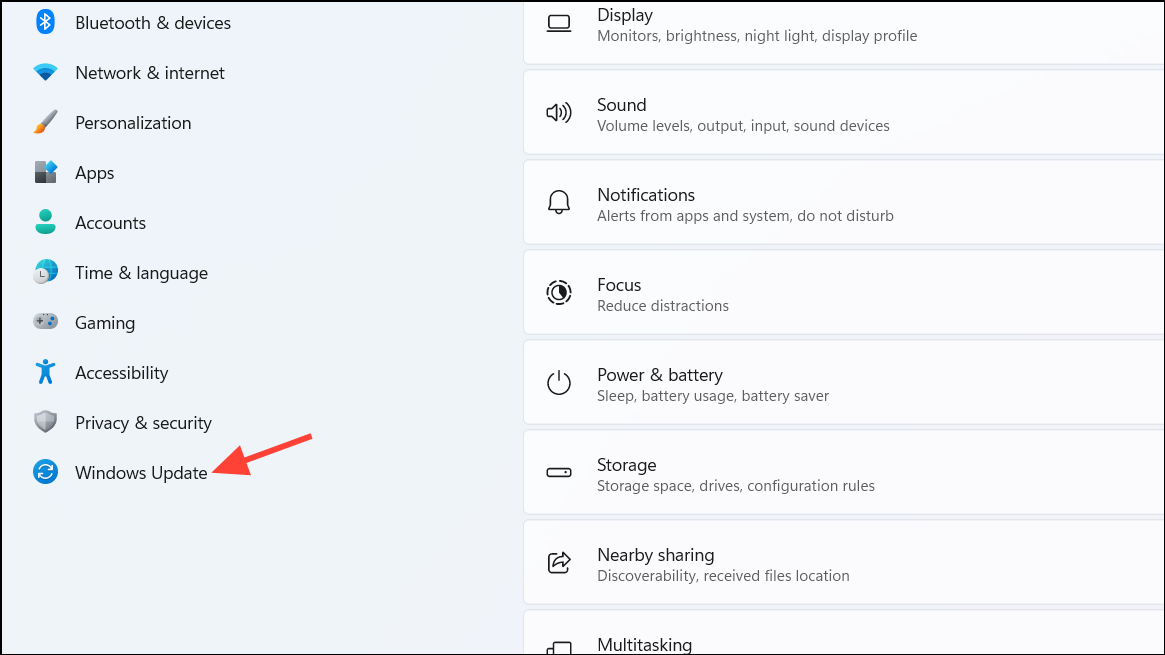Viewport: 1165px width, 655px height.
Task: Click the Apps icon in the sidebar
Action: [45, 171]
